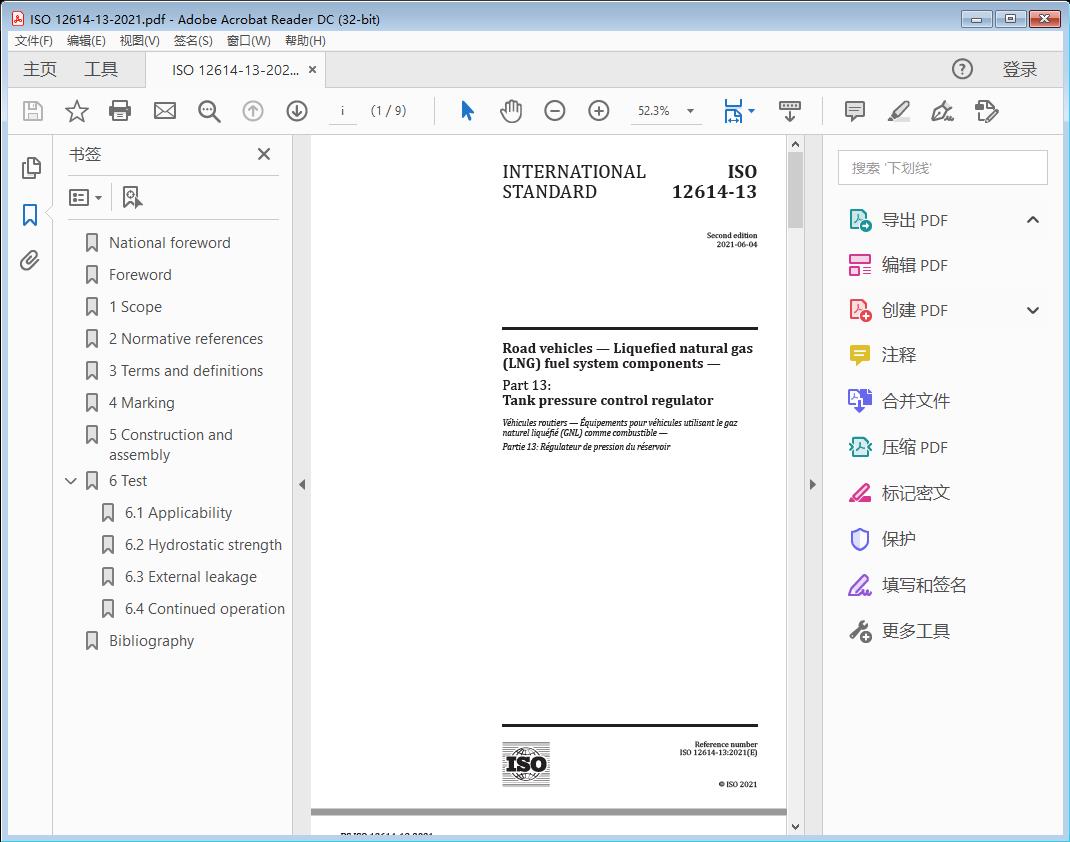Open 标记密文 tool
The image size is (1070, 842).
(x=899, y=493)
